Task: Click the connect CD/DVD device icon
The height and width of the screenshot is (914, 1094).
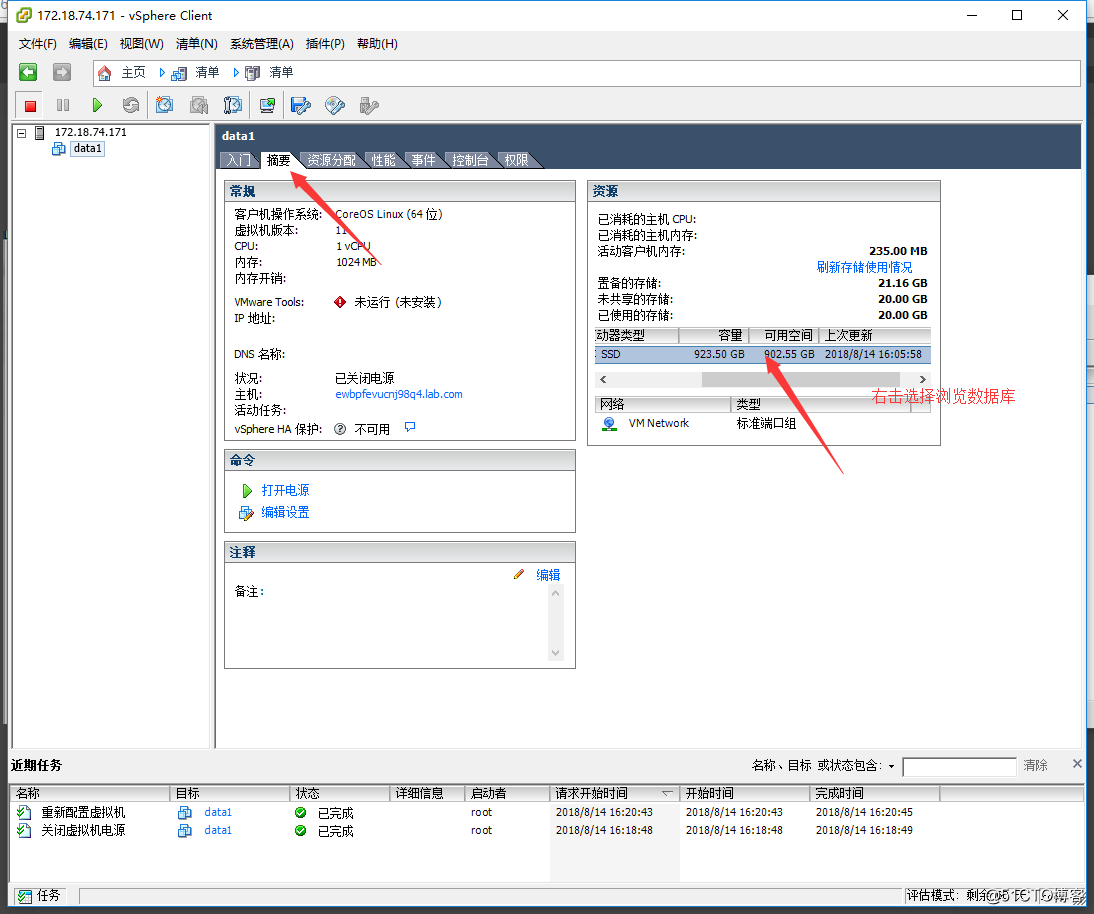Action: click(x=335, y=105)
